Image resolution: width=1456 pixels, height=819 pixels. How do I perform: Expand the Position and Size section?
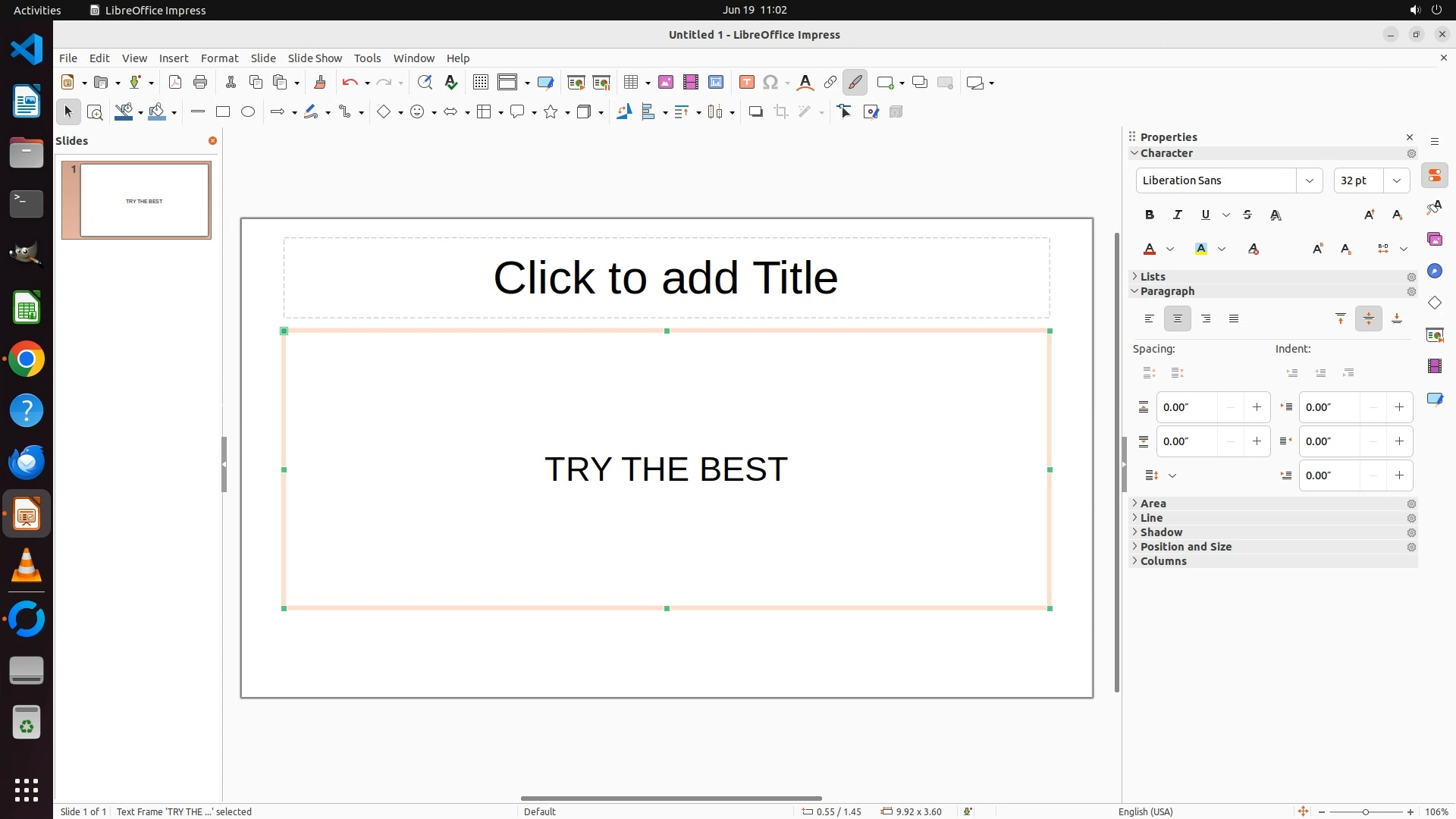click(x=1185, y=547)
